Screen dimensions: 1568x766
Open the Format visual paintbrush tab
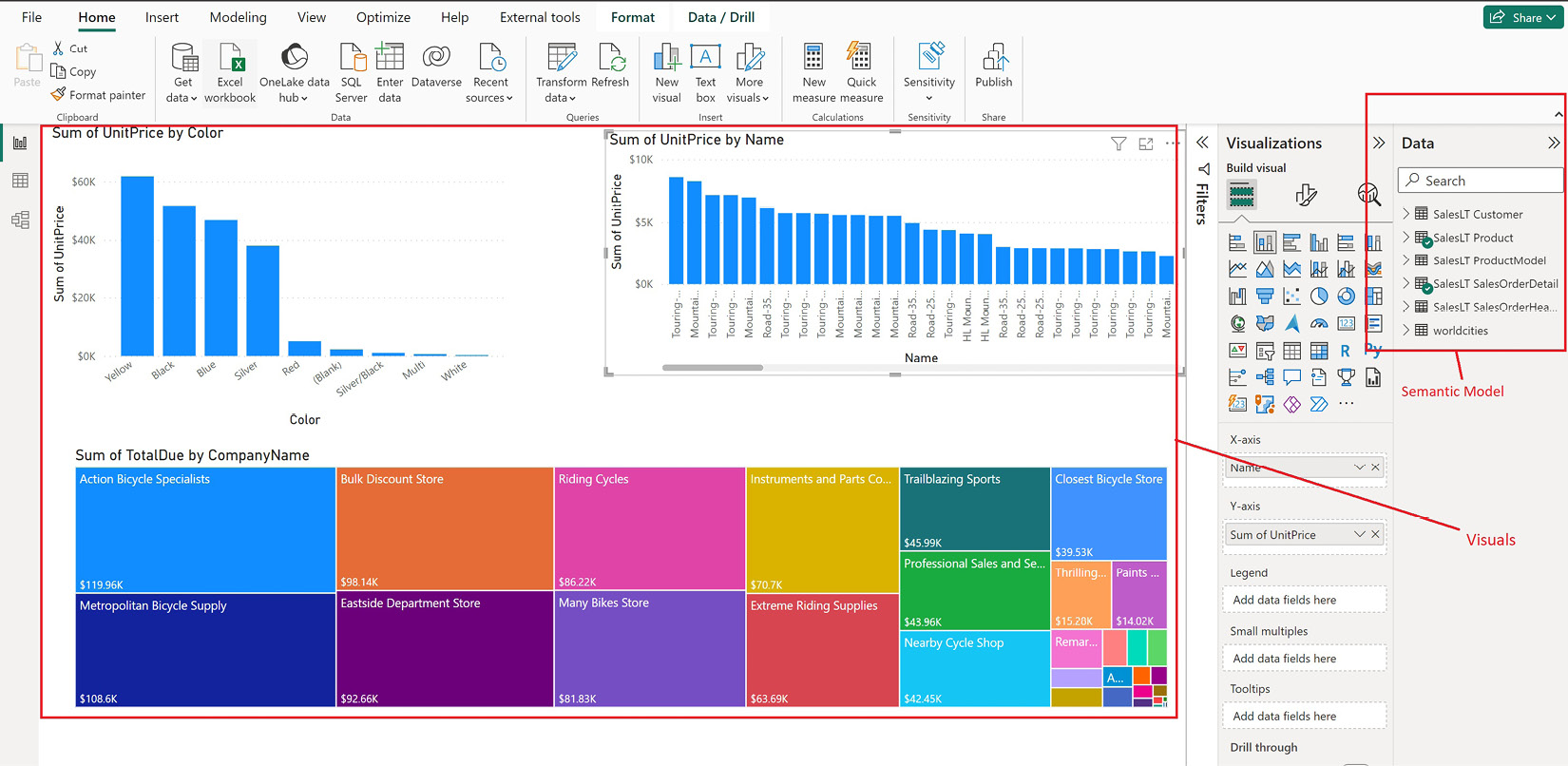click(x=1306, y=196)
